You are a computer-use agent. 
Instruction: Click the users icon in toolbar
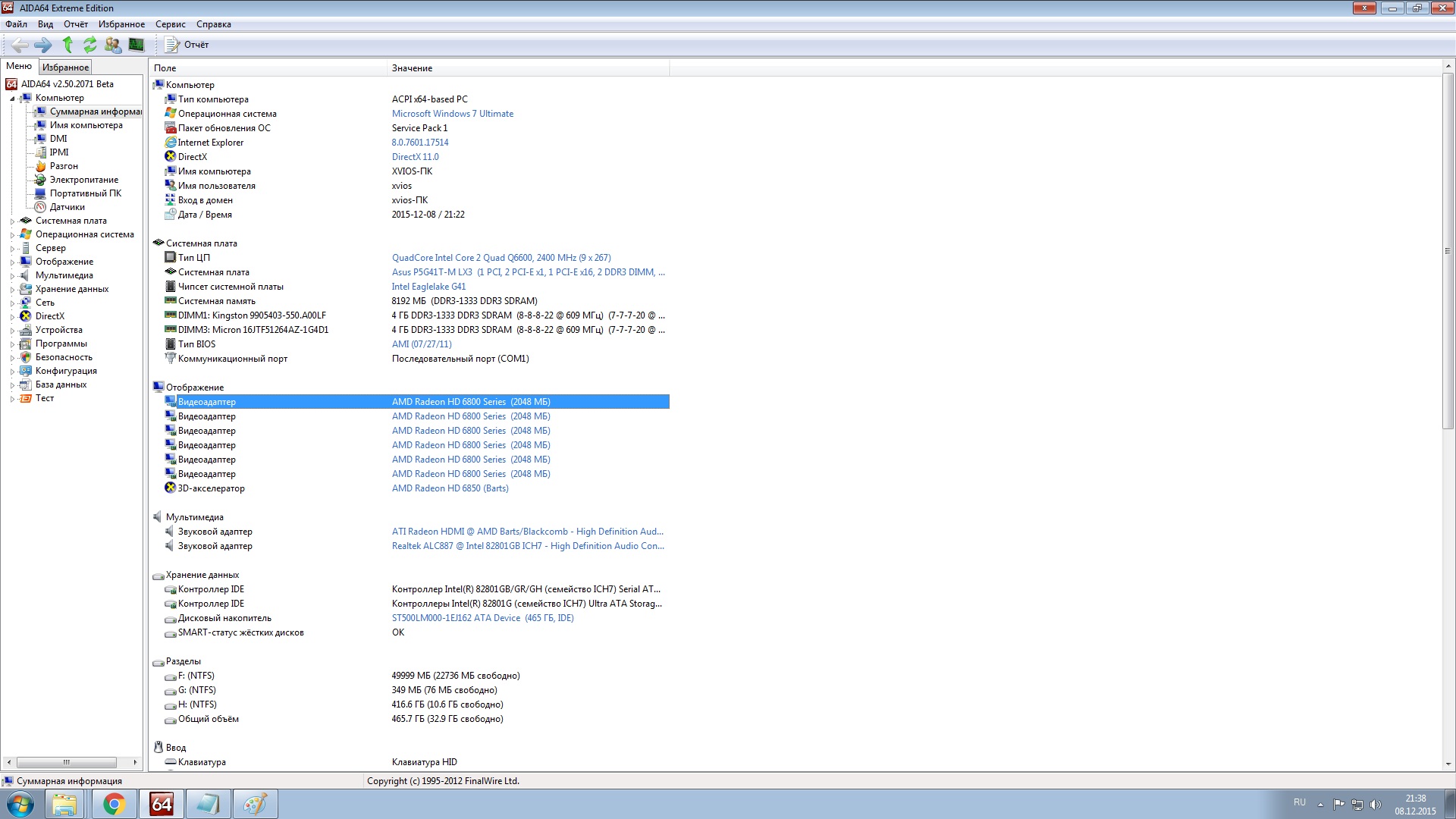point(113,45)
